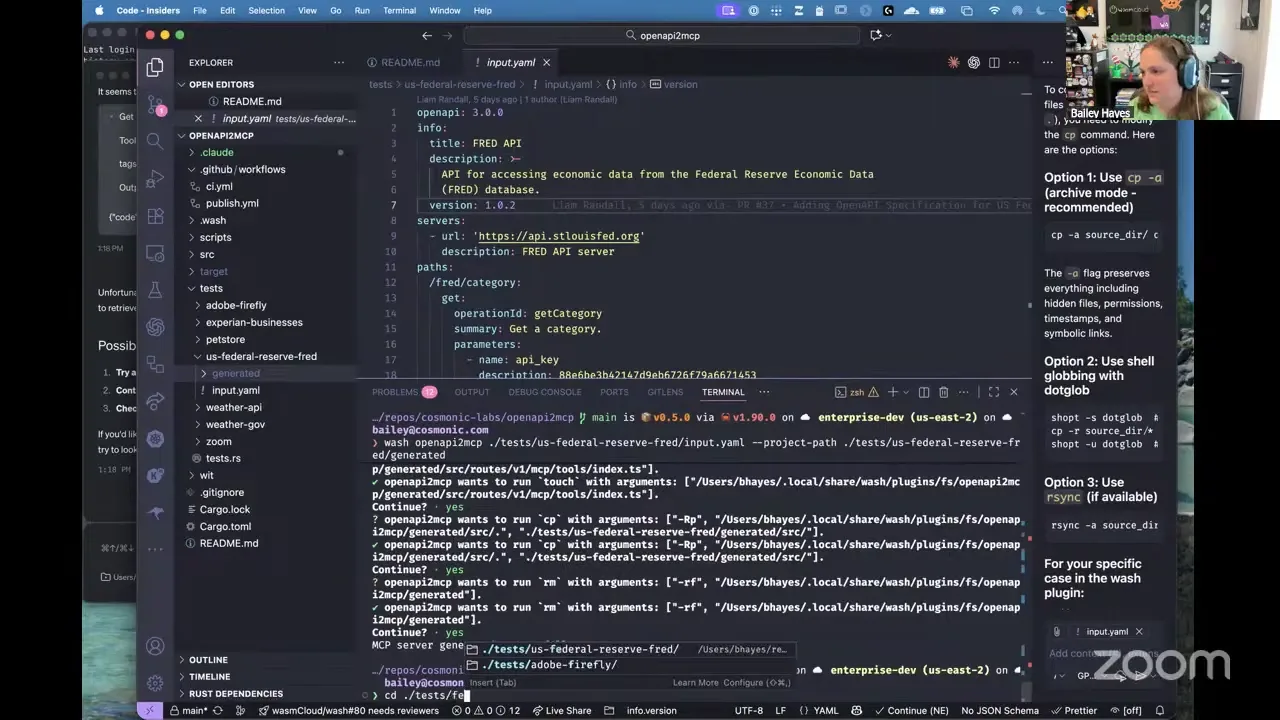
Task: Click the Explorer more actions ellipsis
Action: (341, 62)
